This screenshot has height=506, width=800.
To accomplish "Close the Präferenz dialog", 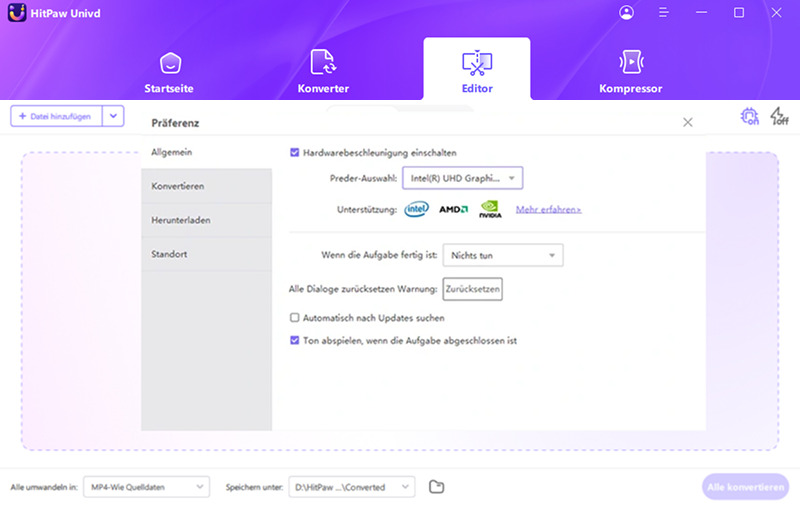I will coord(687,122).
